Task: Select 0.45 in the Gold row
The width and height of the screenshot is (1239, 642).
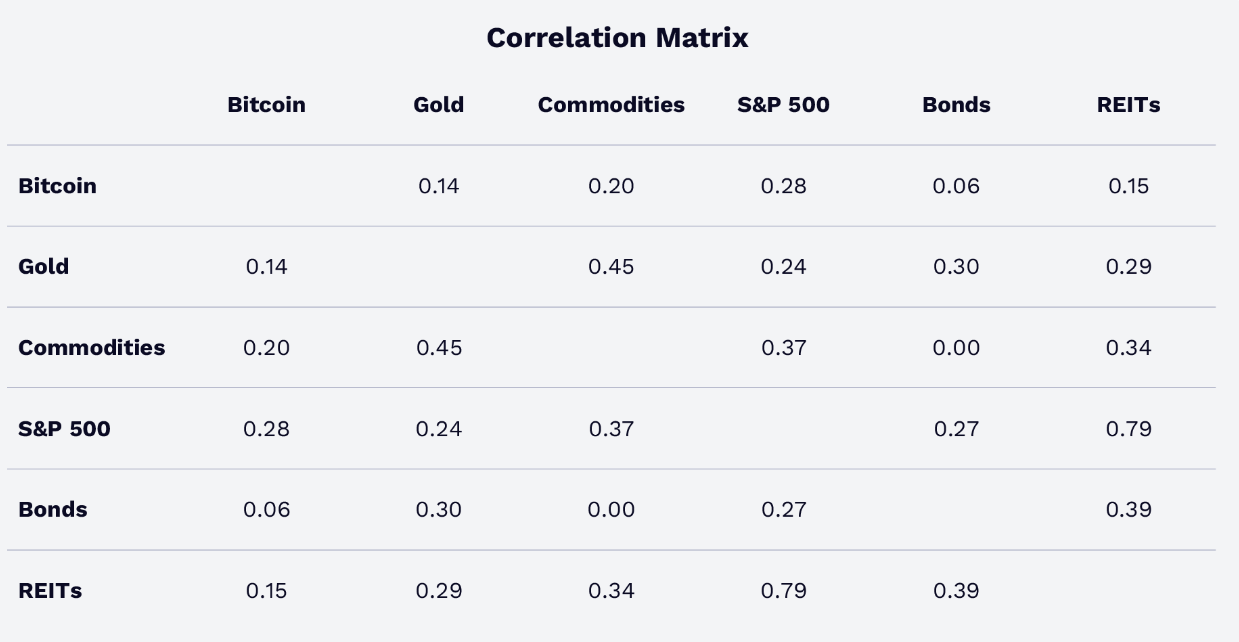Action: [x=611, y=267]
